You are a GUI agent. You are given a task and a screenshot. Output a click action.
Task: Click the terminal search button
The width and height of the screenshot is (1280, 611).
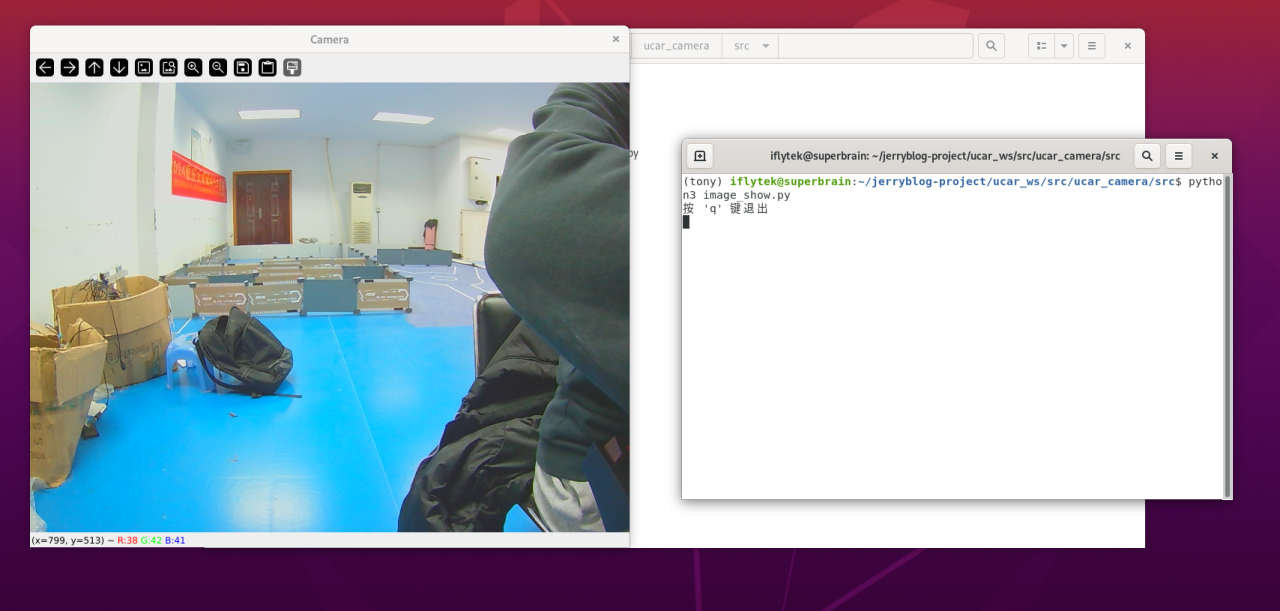1147,156
